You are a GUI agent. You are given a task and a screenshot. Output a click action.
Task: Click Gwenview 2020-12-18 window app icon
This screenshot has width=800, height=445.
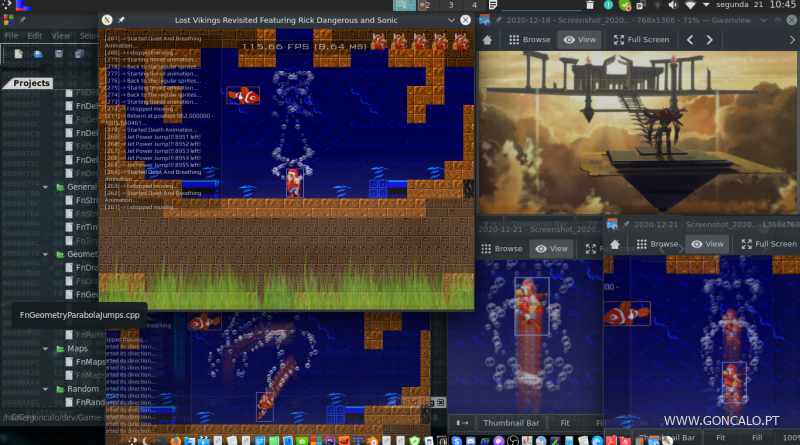point(485,20)
